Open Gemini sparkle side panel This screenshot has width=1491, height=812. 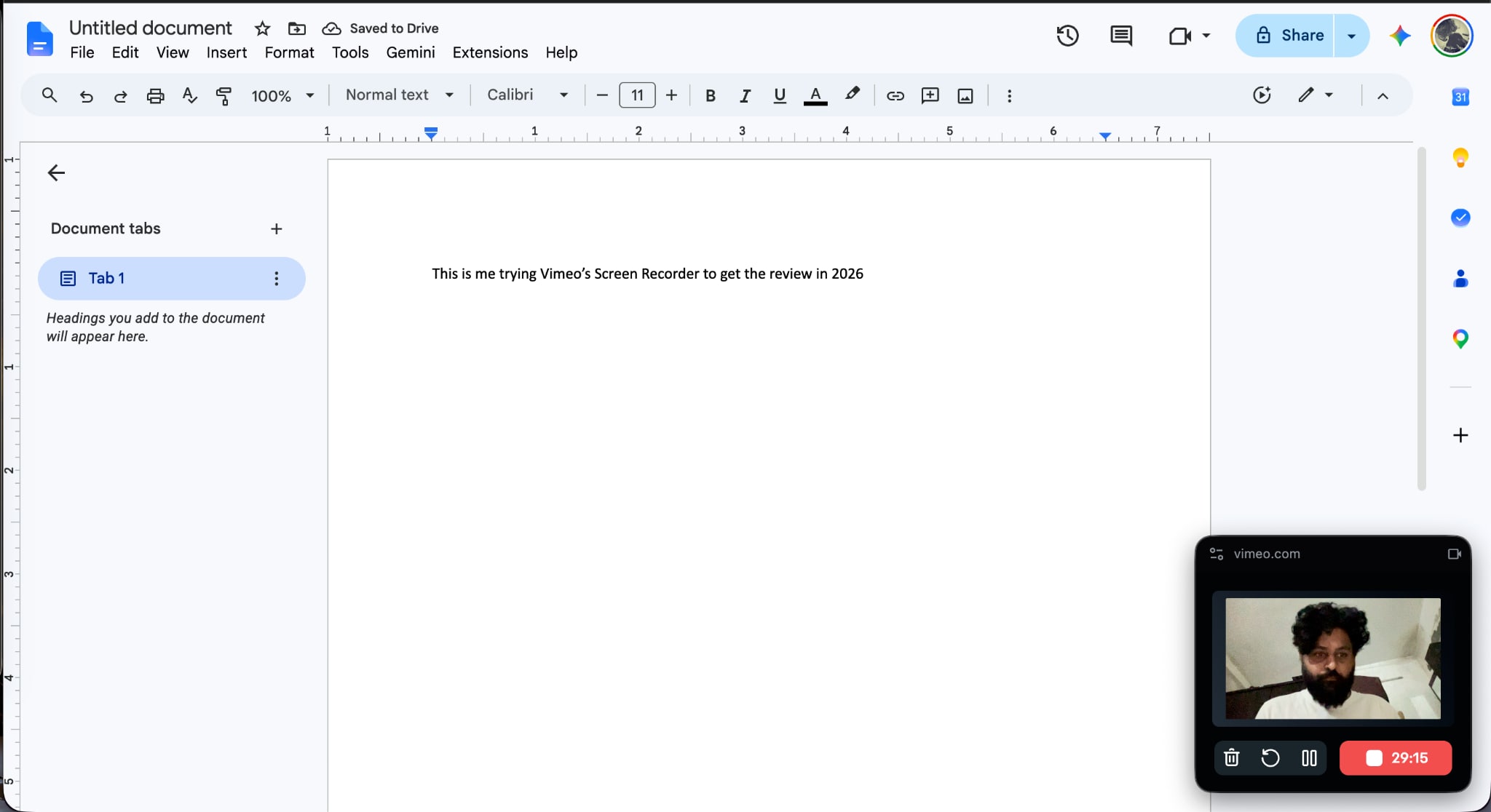coord(1399,36)
